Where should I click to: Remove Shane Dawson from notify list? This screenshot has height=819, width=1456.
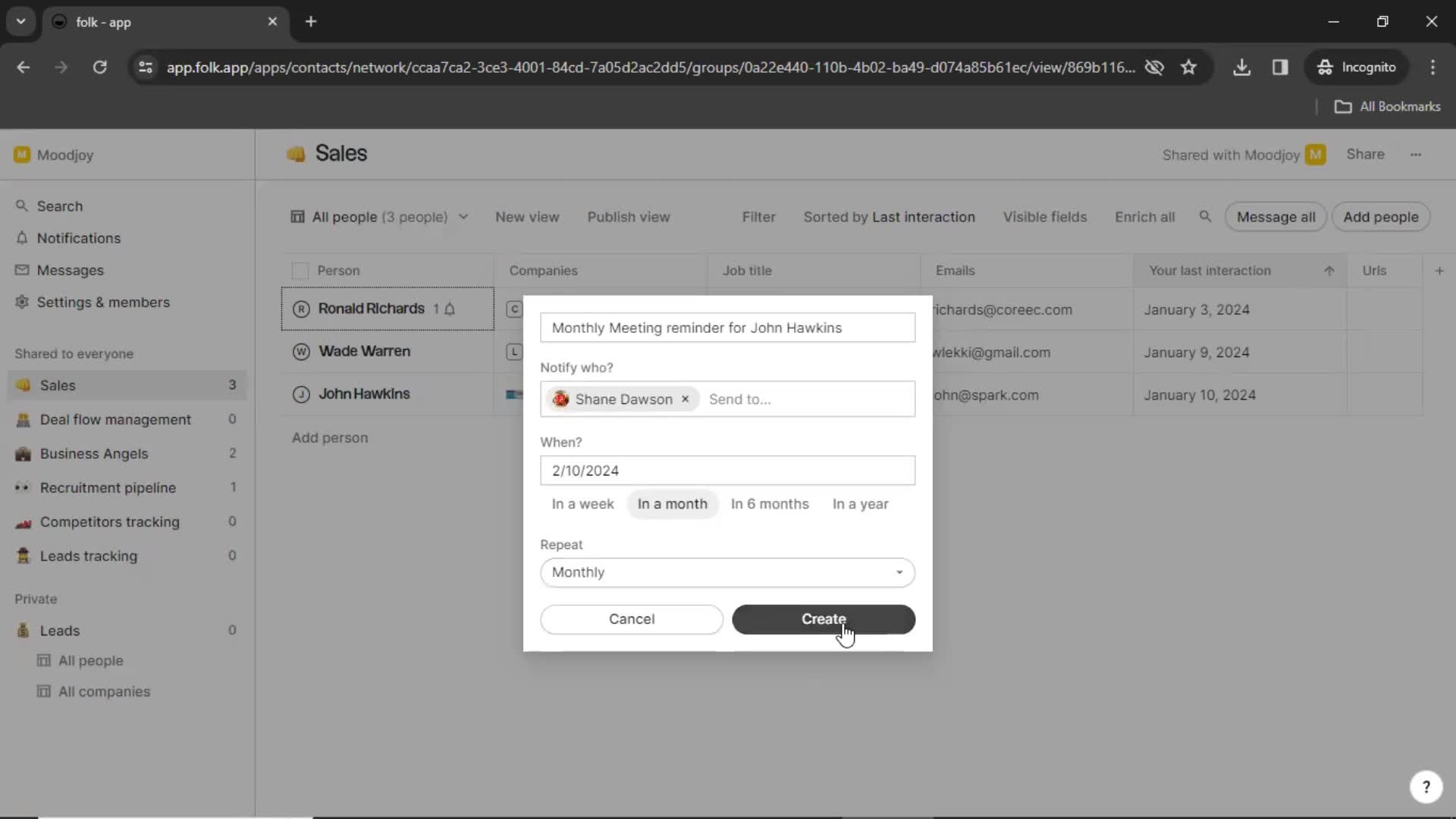685,399
